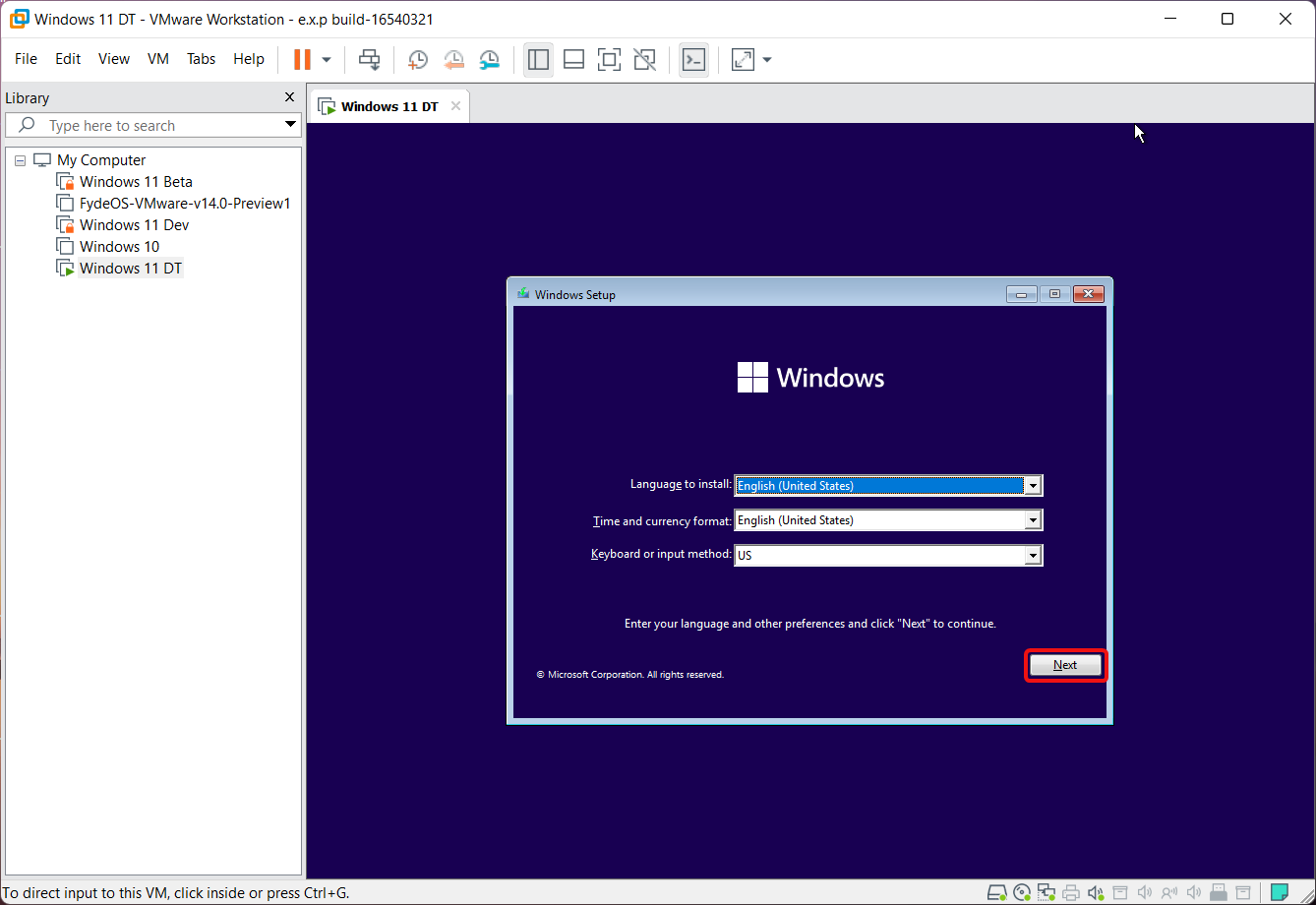Screen dimensions: 1316x905
Task: Open the VM menu
Action: (158, 59)
